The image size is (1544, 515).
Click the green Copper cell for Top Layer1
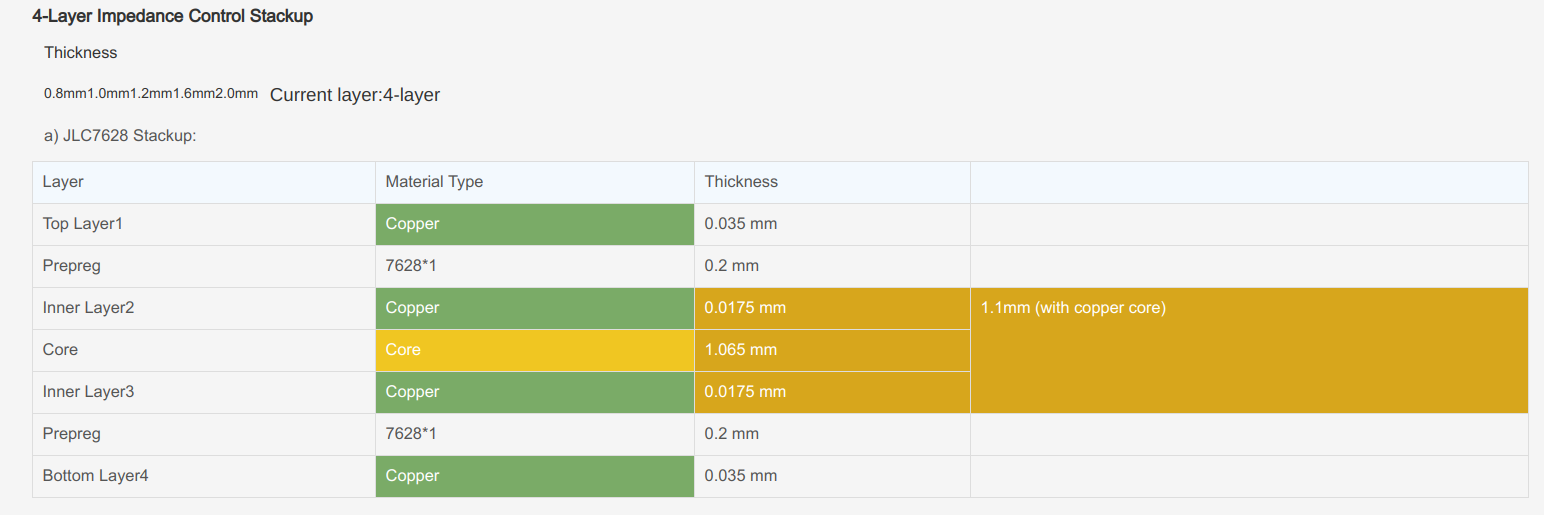tap(535, 224)
